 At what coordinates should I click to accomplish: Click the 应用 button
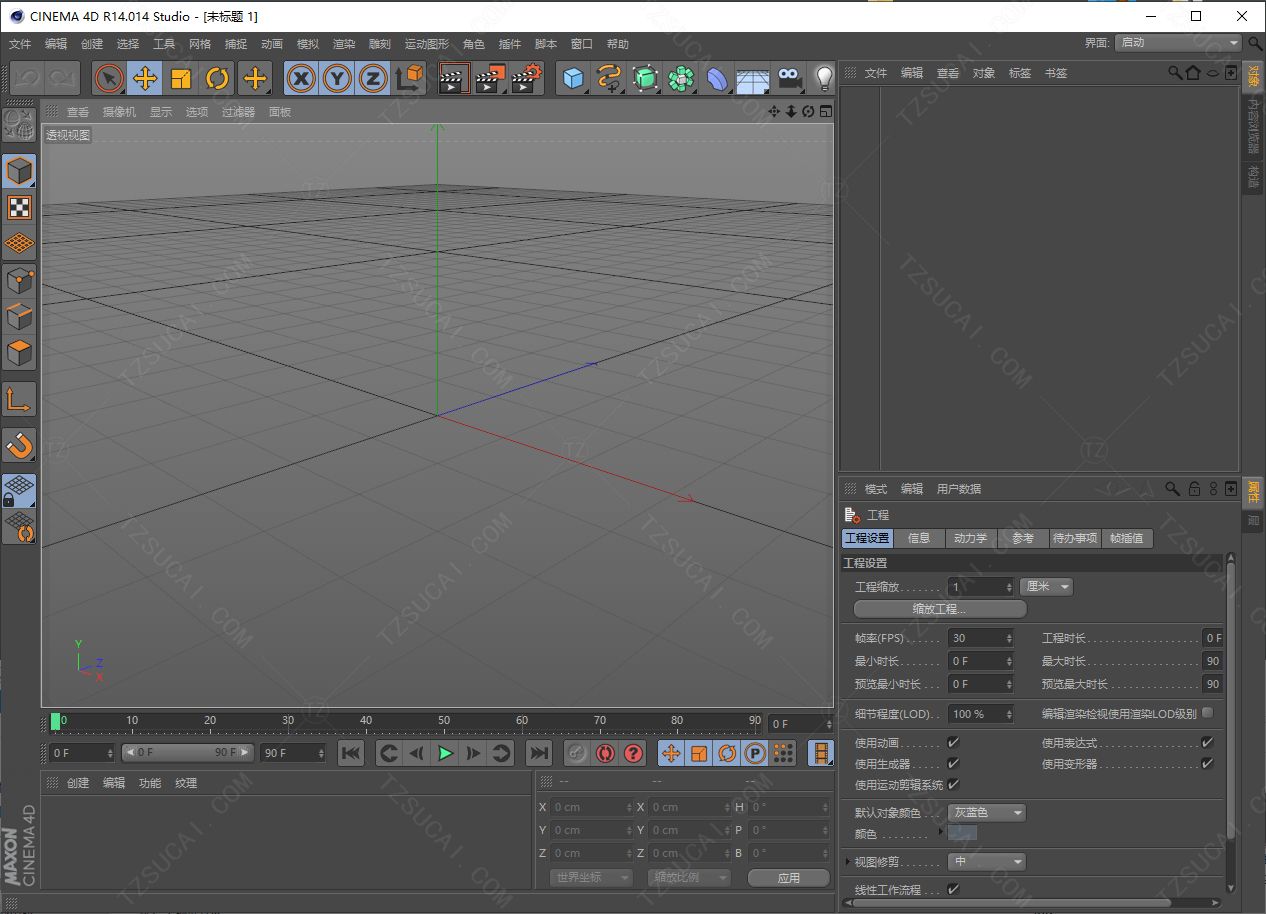788,878
